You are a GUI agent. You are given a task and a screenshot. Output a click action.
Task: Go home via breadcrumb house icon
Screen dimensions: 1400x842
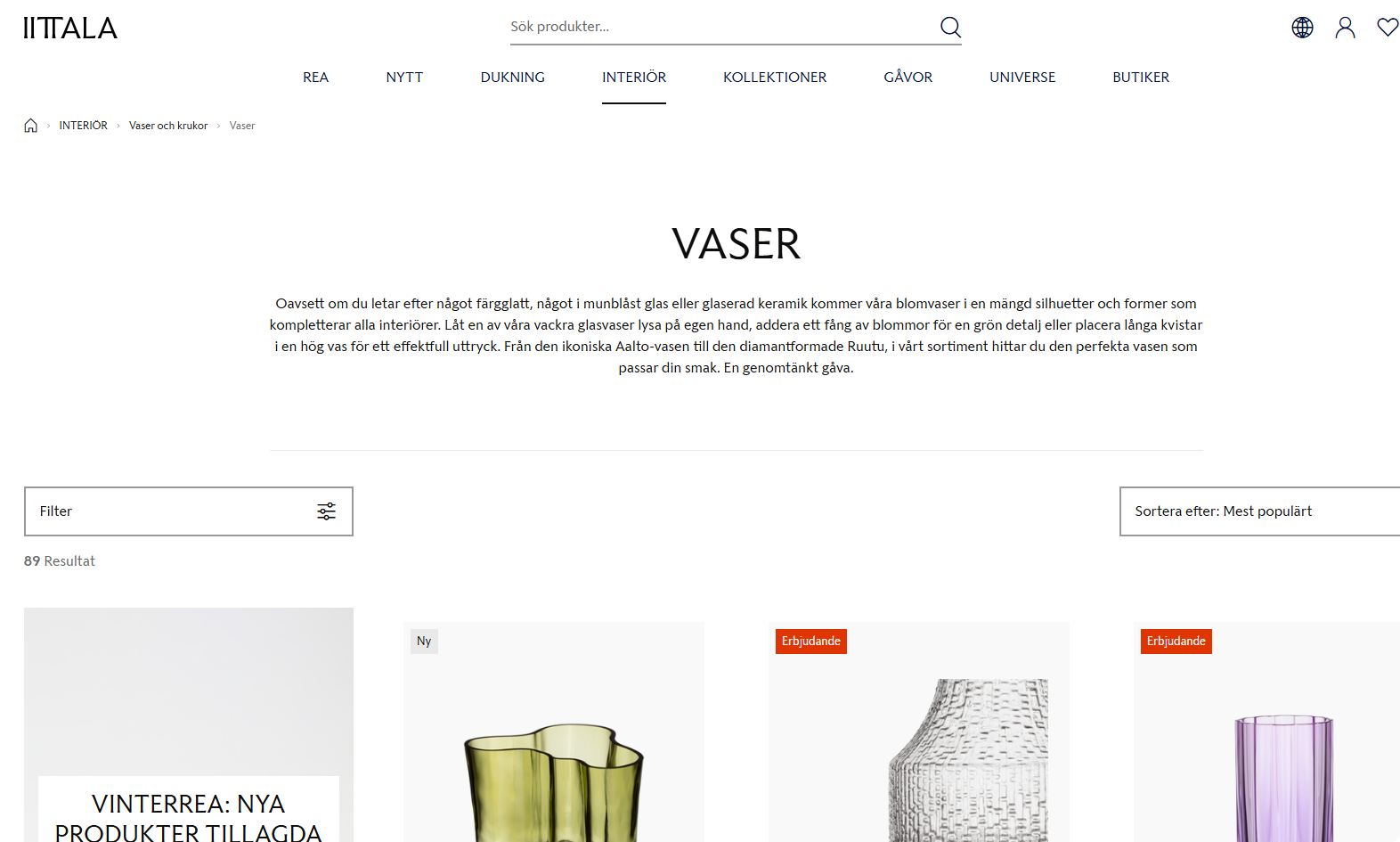(x=31, y=126)
